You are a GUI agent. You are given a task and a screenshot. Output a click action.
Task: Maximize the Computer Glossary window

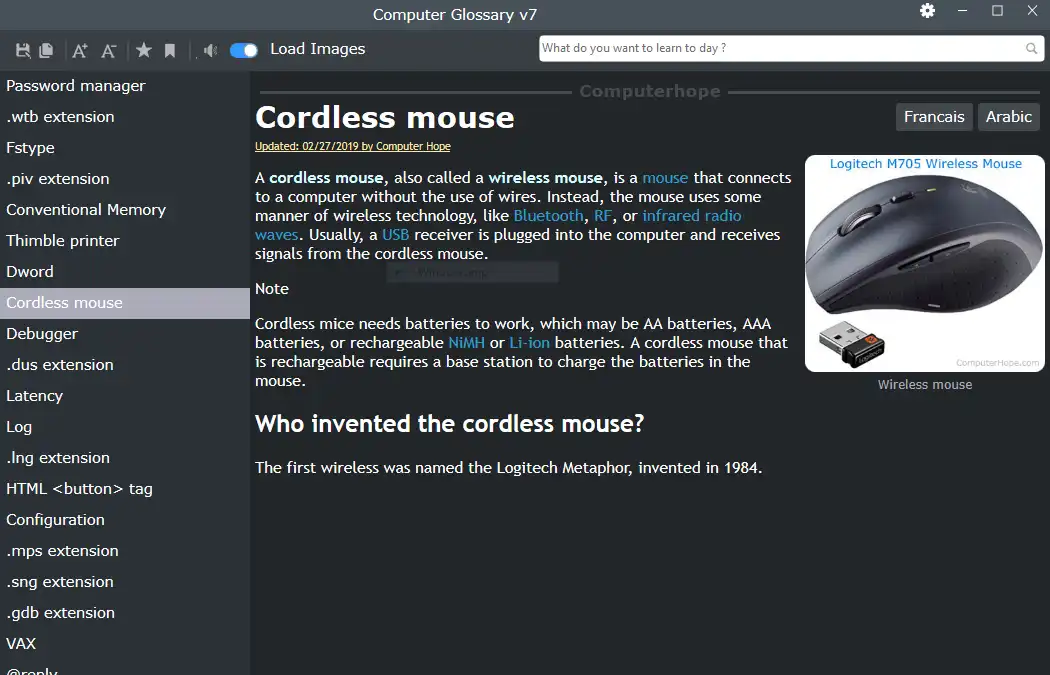coord(997,11)
